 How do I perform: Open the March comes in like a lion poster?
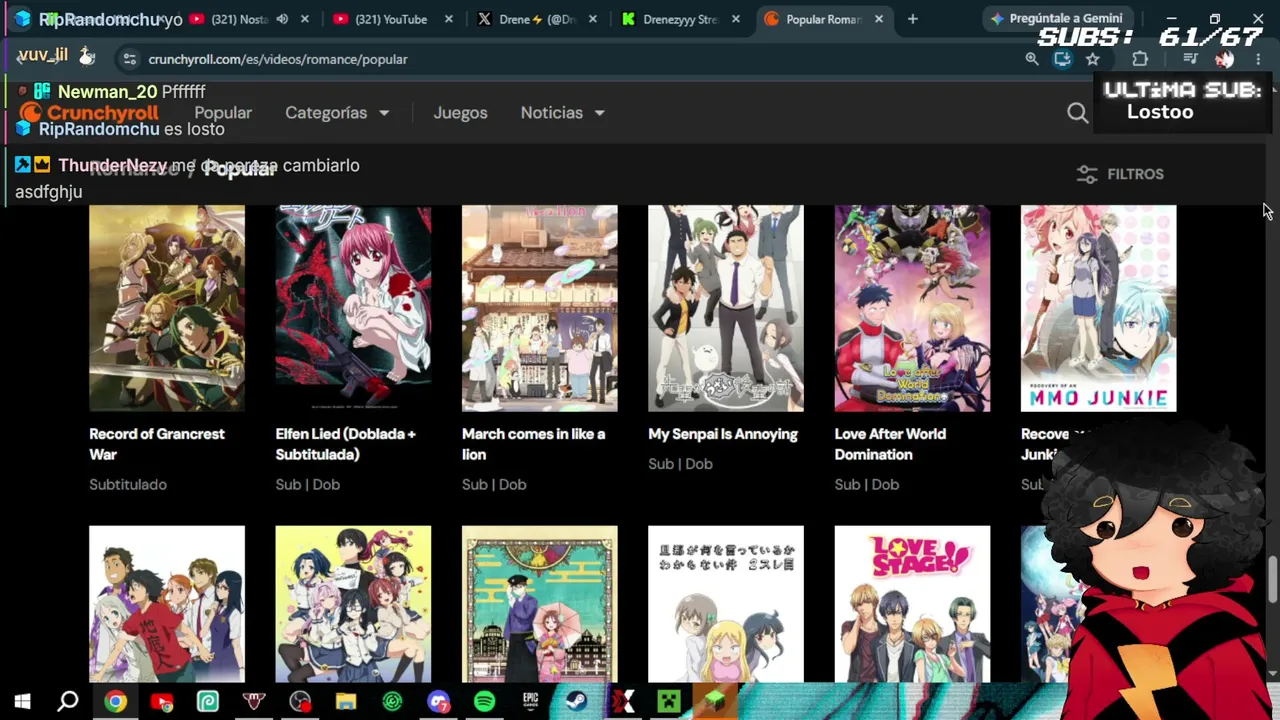tap(540, 308)
